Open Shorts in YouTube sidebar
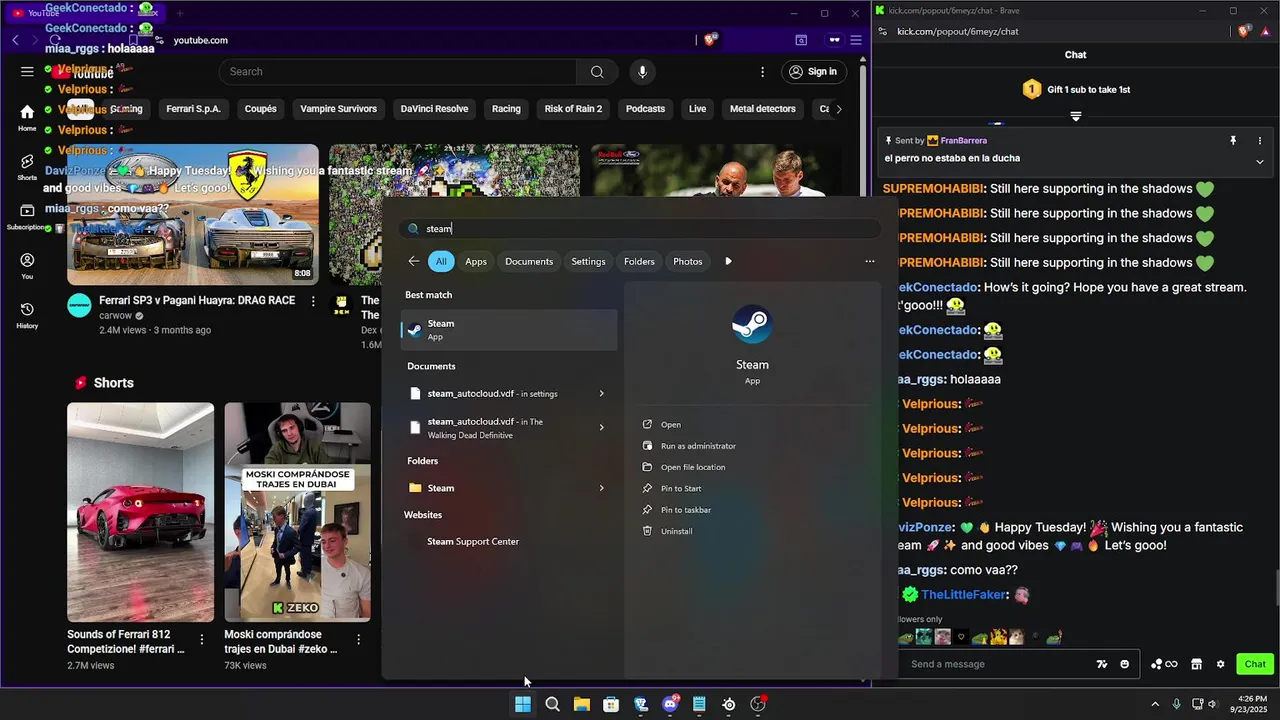Viewport: 1280px width, 720px height. tap(27, 167)
